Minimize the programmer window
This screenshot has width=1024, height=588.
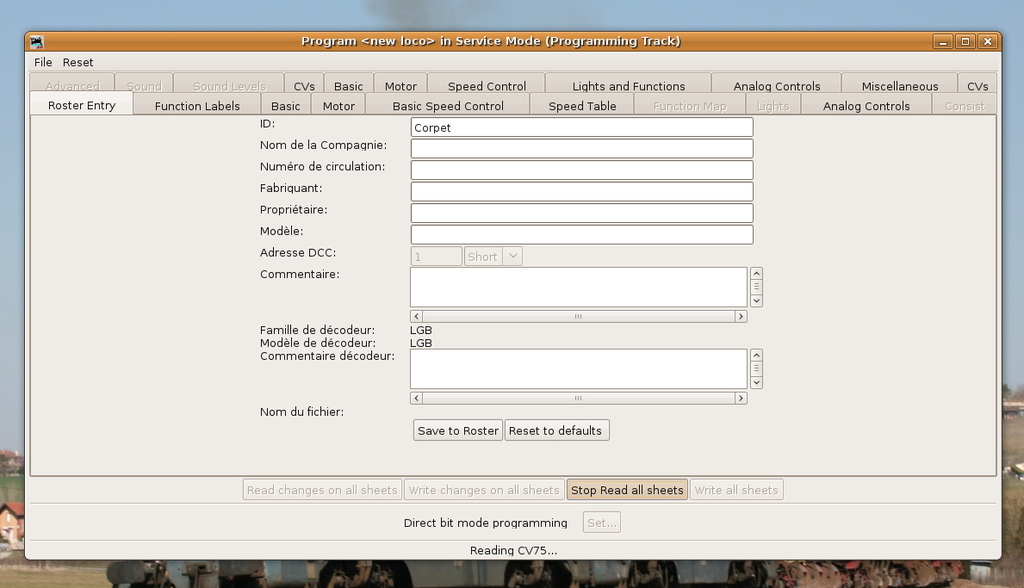[x=942, y=42]
